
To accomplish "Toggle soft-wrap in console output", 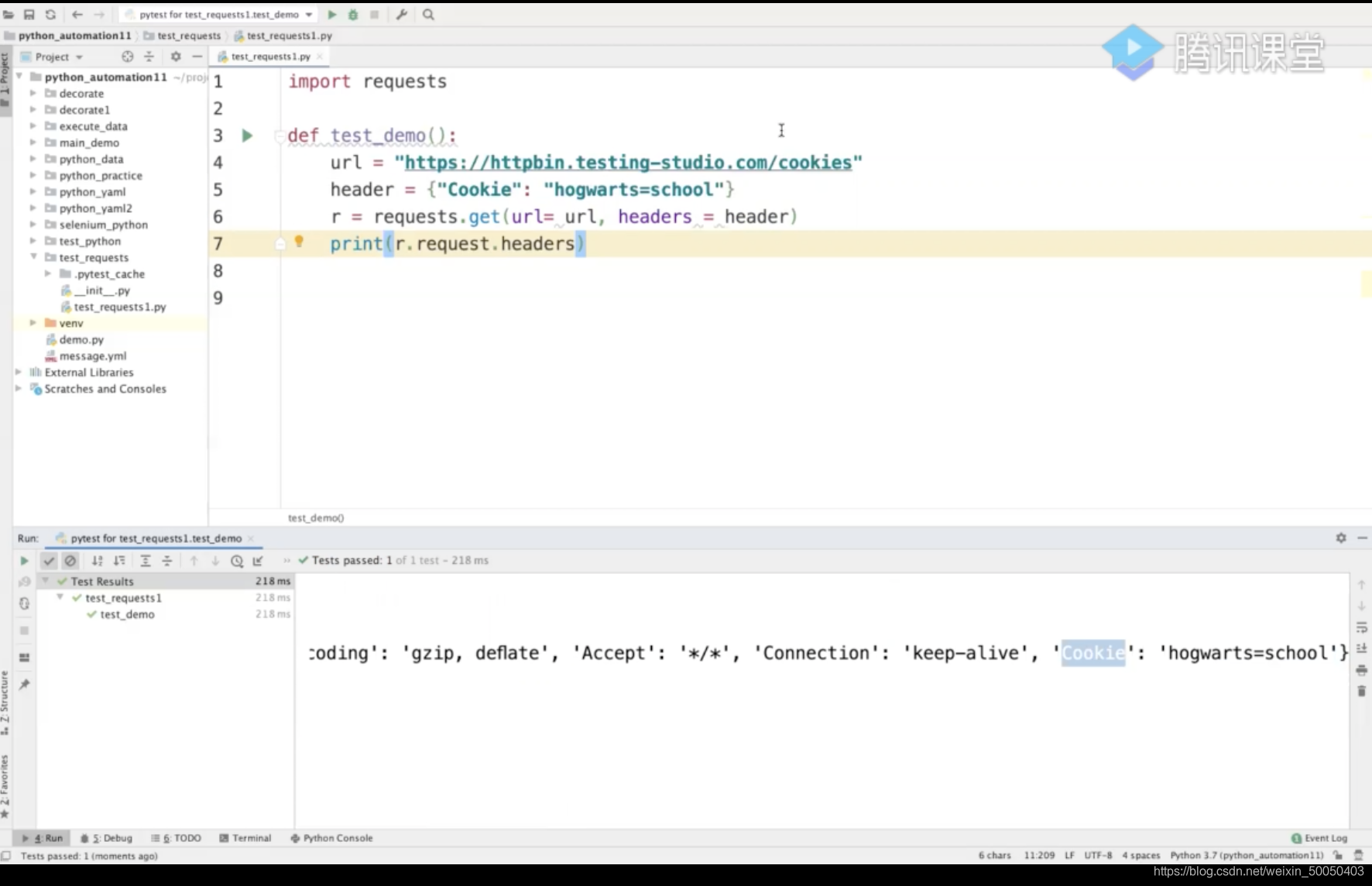I will coord(1361,627).
